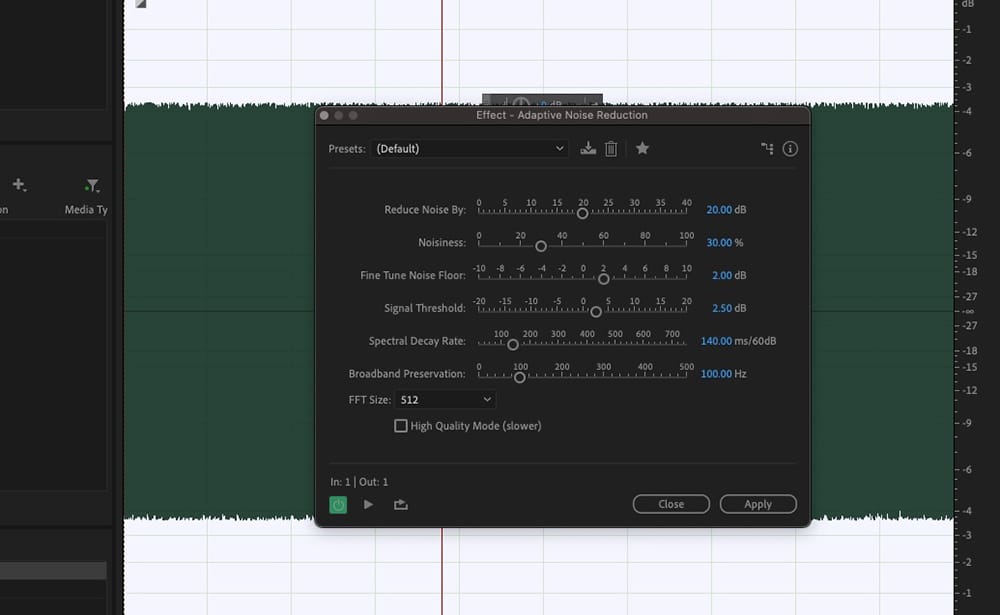Viewport: 1000px width, 615px height.
Task: Delete the selected preset using trash icon
Action: [x=611, y=149]
